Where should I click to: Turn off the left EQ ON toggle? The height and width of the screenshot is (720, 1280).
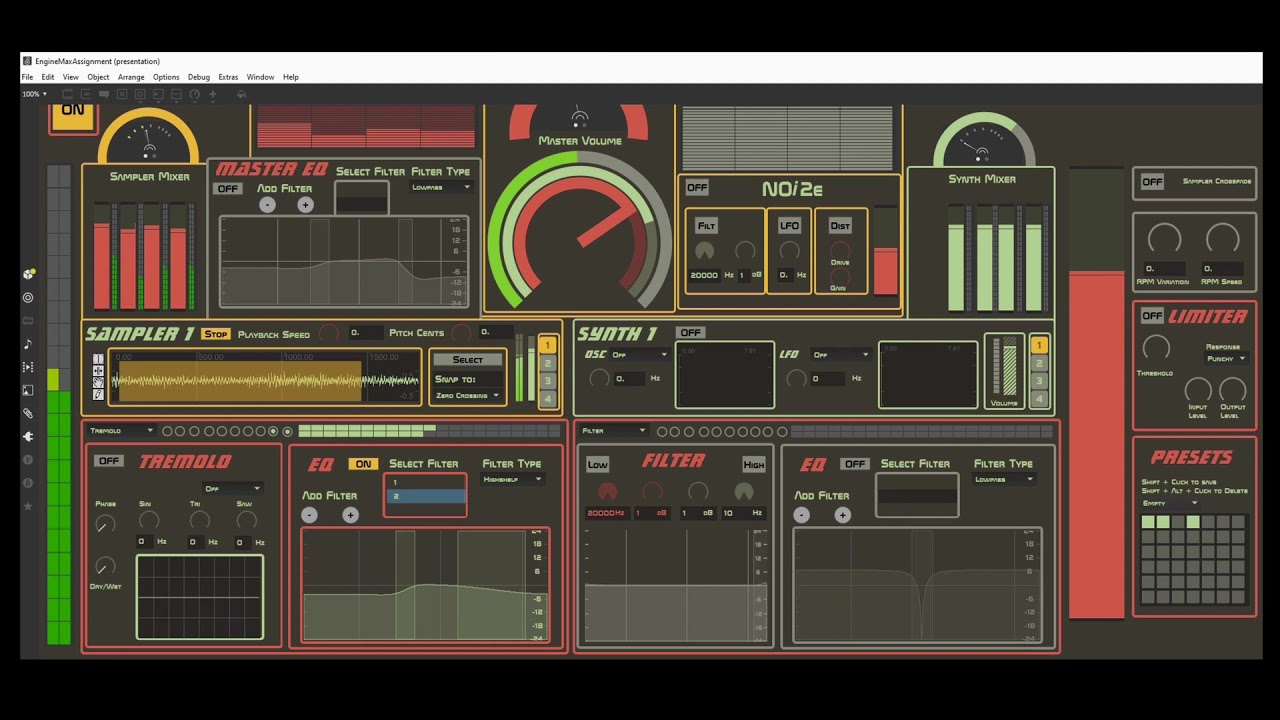click(x=362, y=464)
